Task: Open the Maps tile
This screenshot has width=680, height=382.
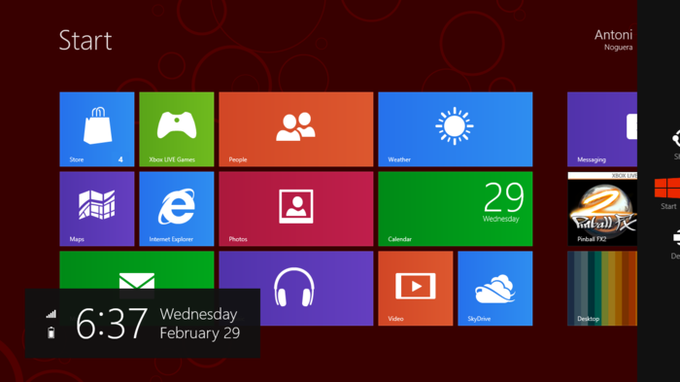Action: click(97, 209)
